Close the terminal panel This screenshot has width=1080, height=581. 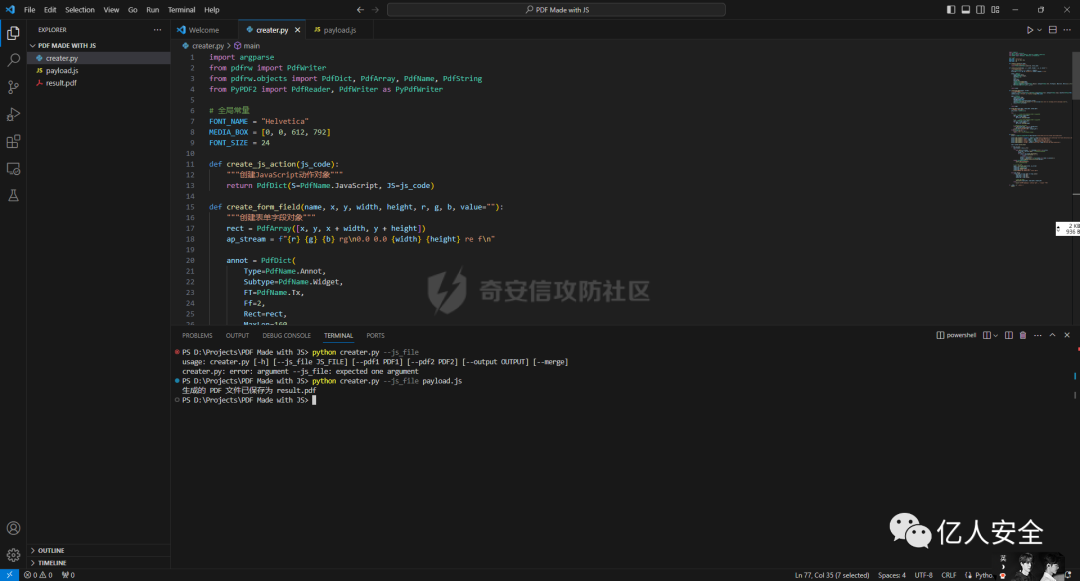[x=1067, y=335]
